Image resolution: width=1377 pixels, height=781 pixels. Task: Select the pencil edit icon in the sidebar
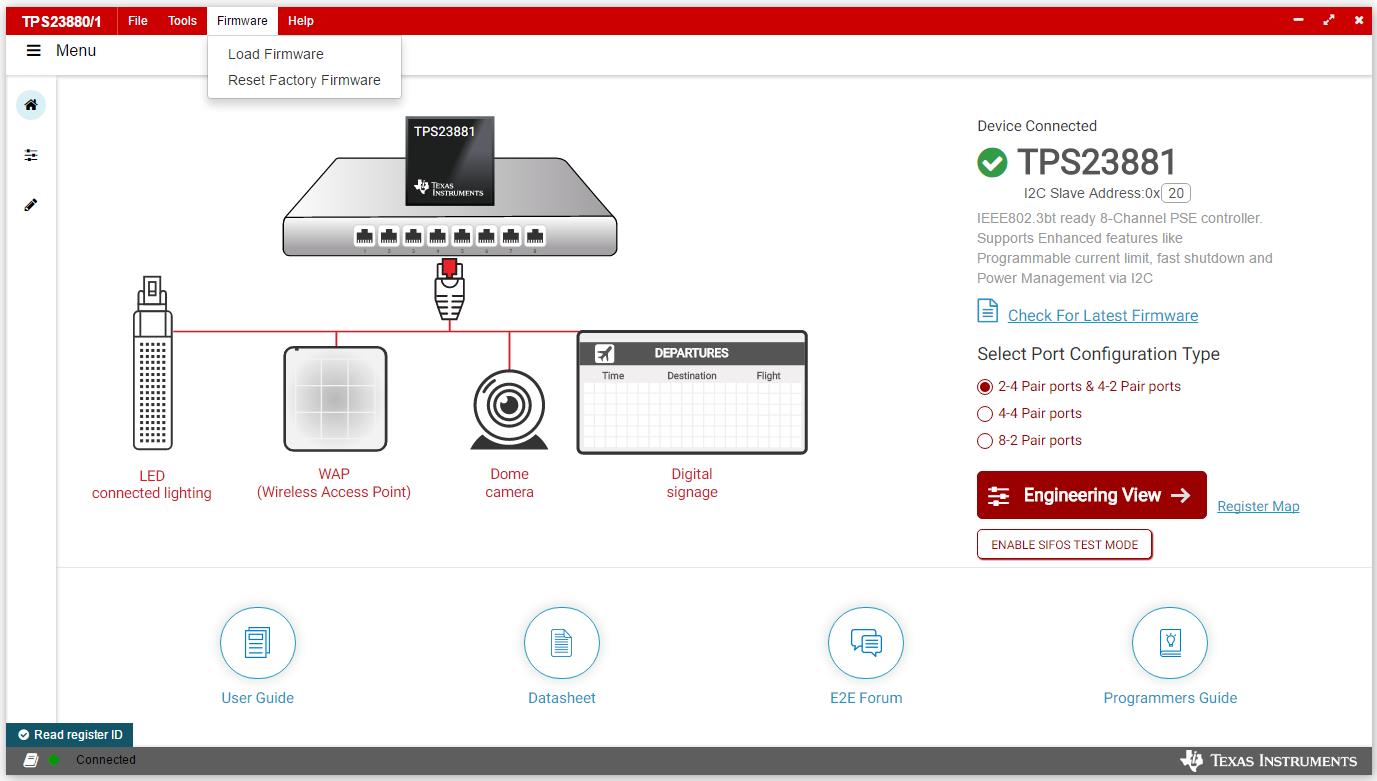pyautogui.click(x=30, y=204)
